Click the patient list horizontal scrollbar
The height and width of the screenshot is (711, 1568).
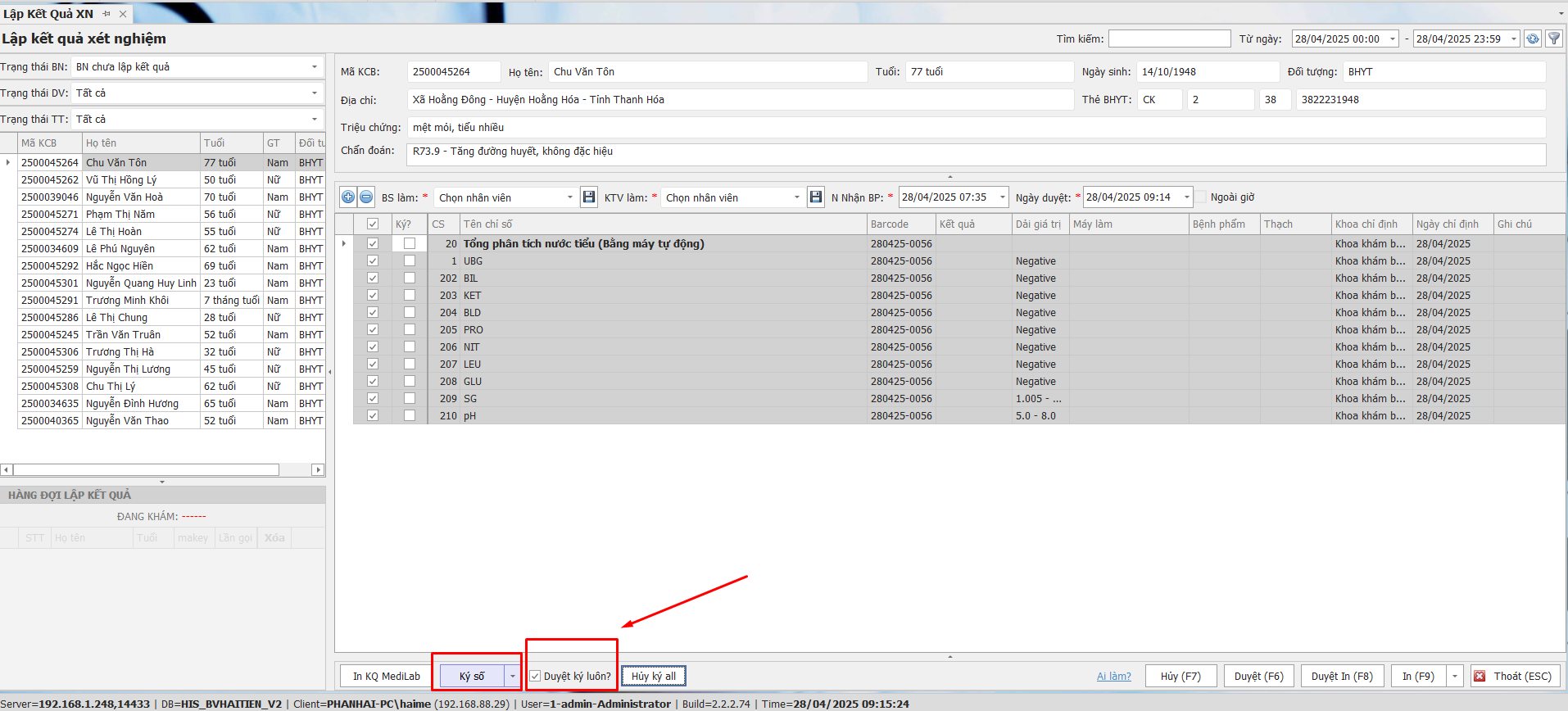[146, 470]
